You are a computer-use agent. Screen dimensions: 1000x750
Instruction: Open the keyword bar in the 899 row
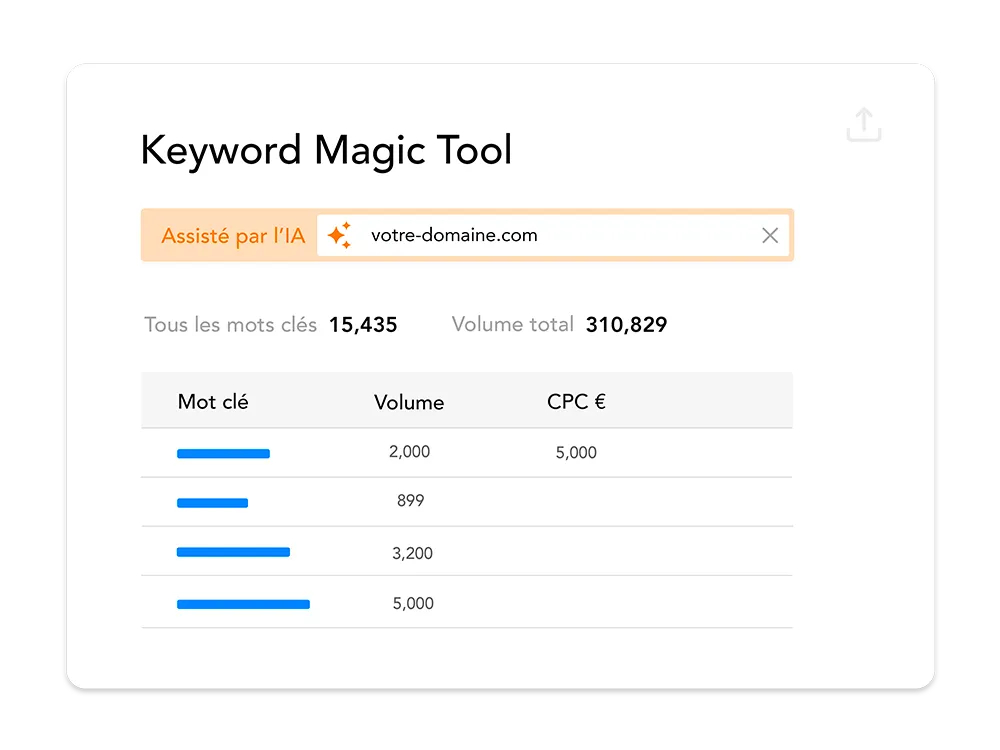click(x=212, y=503)
